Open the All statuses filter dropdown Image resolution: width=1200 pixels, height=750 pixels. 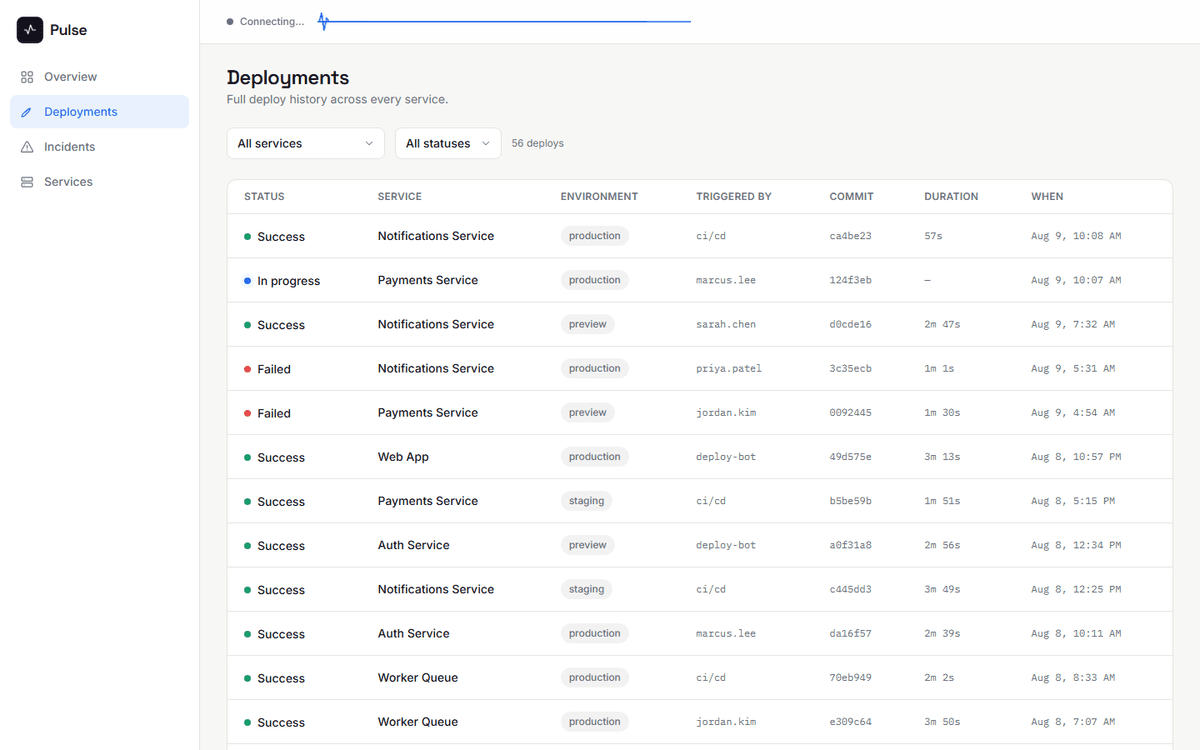pyautogui.click(x=448, y=143)
